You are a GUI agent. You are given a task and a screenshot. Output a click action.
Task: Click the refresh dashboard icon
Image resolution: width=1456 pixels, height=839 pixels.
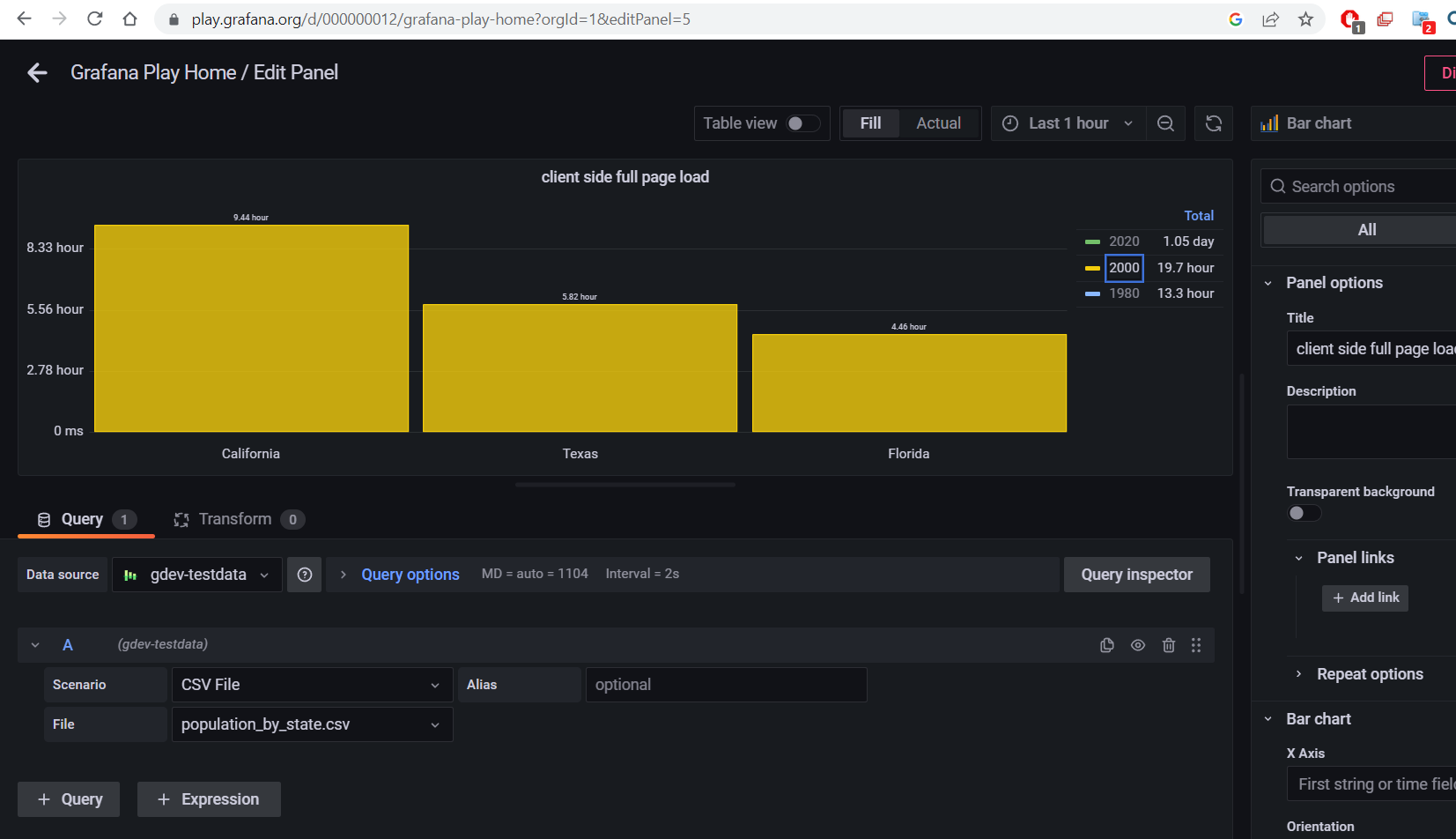pos(1214,123)
